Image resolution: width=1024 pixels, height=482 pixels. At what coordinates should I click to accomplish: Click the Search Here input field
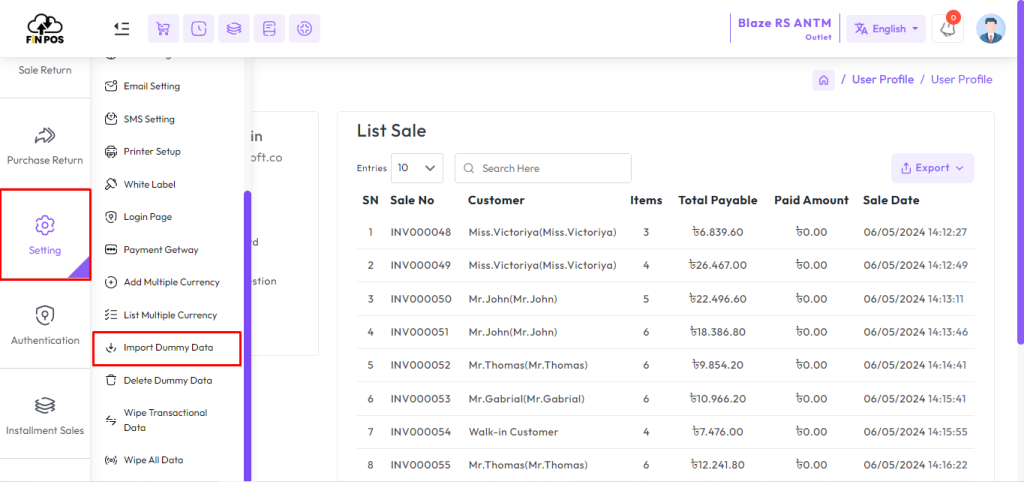click(552, 168)
